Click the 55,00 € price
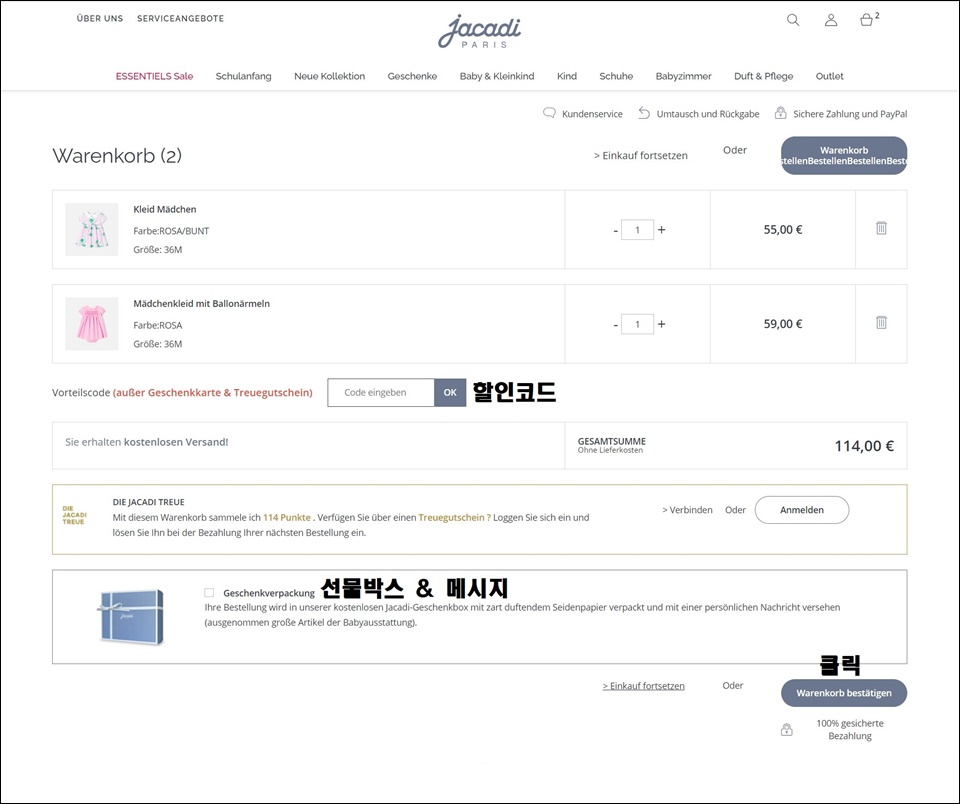Viewport: 960px width, 804px height. (x=782, y=230)
